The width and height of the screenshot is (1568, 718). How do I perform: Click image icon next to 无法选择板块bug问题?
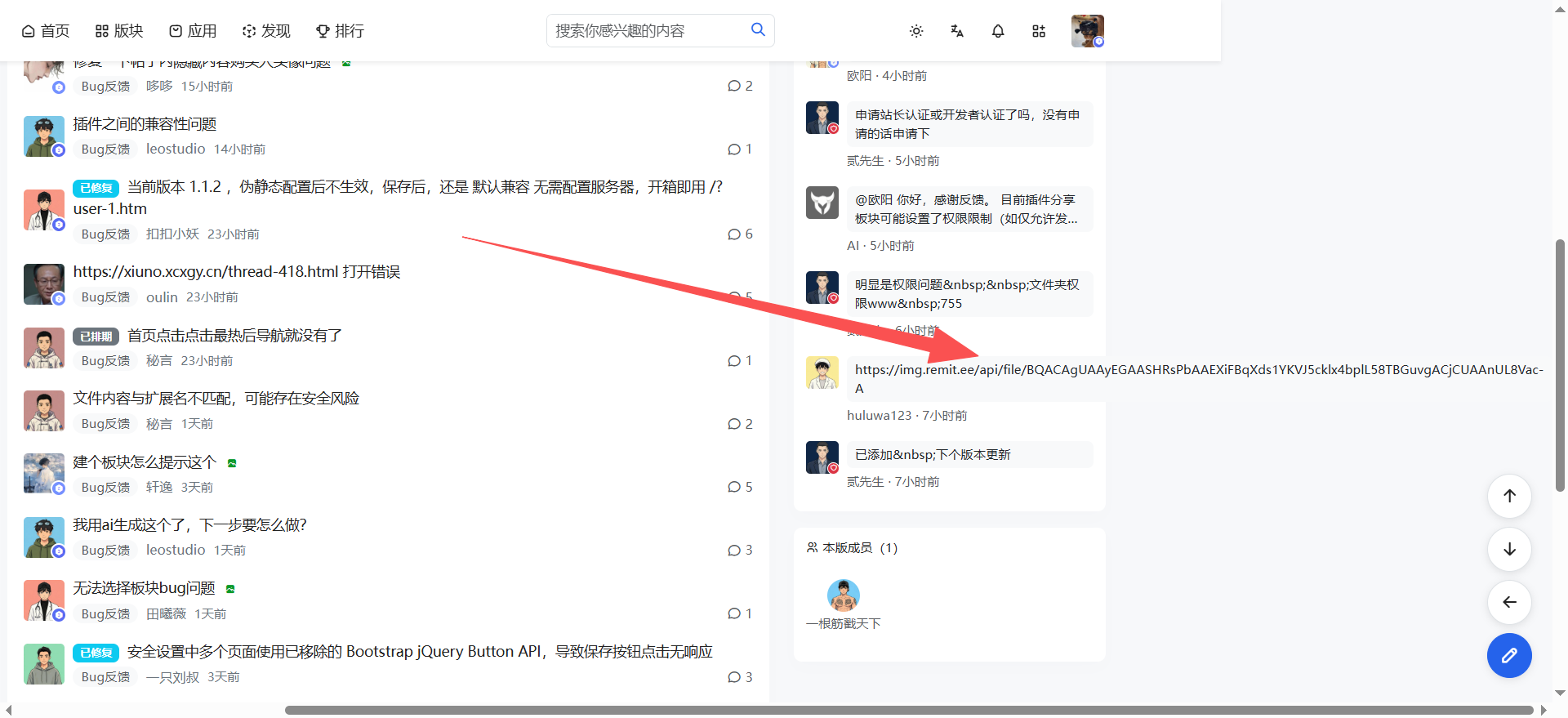pos(230,589)
